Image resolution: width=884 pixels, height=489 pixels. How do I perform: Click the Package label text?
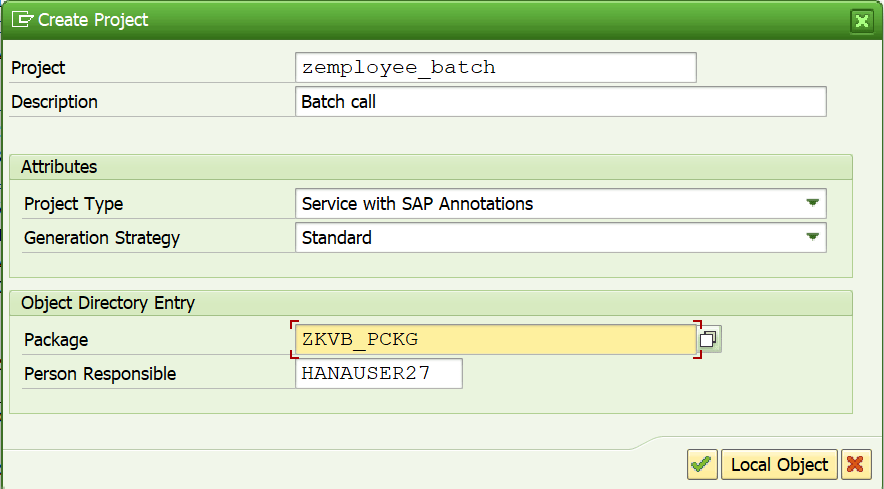coord(56,340)
